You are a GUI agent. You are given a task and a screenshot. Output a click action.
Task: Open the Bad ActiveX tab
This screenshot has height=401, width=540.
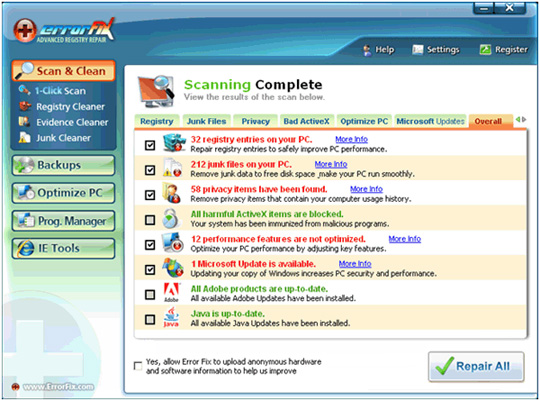pyautogui.click(x=307, y=121)
